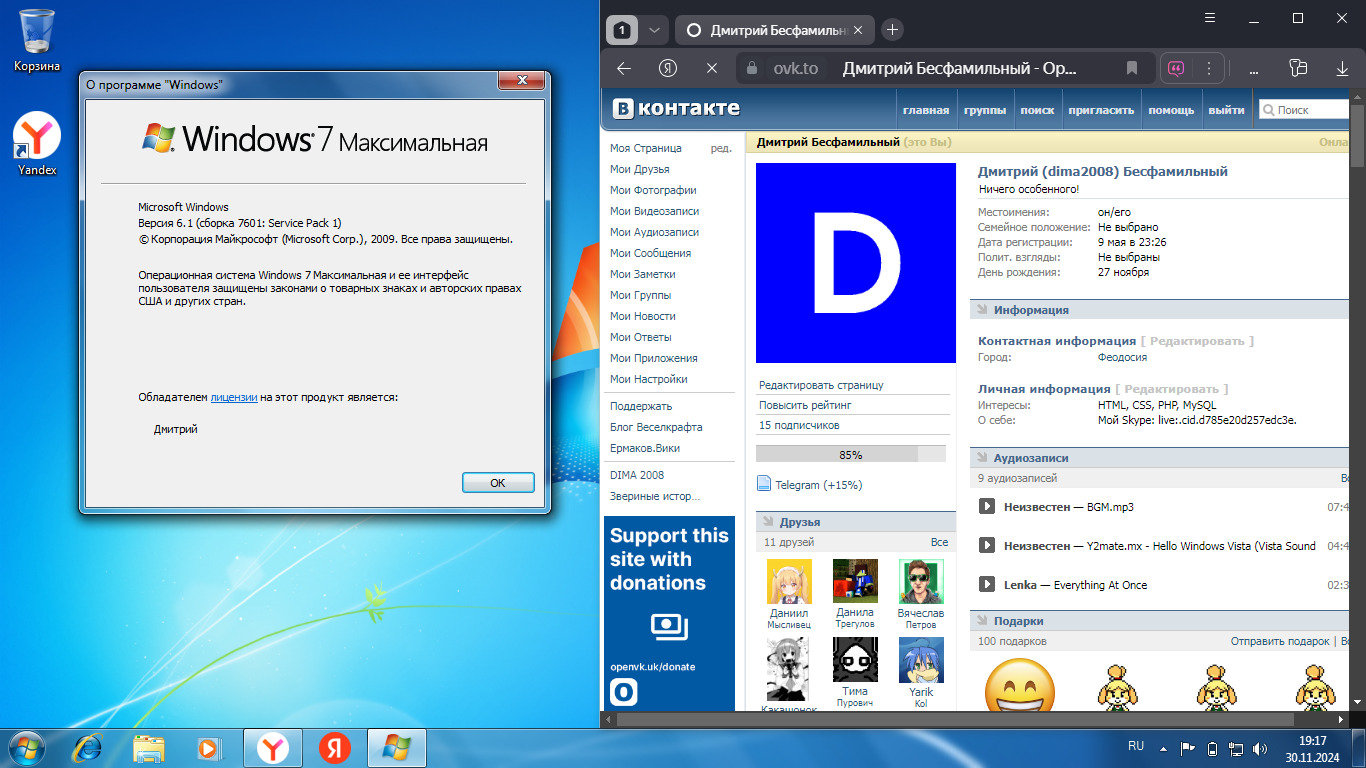Collapse the Друзья section header
Image resolution: width=1366 pixels, height=768 pixels.
(x=798, y=522)
